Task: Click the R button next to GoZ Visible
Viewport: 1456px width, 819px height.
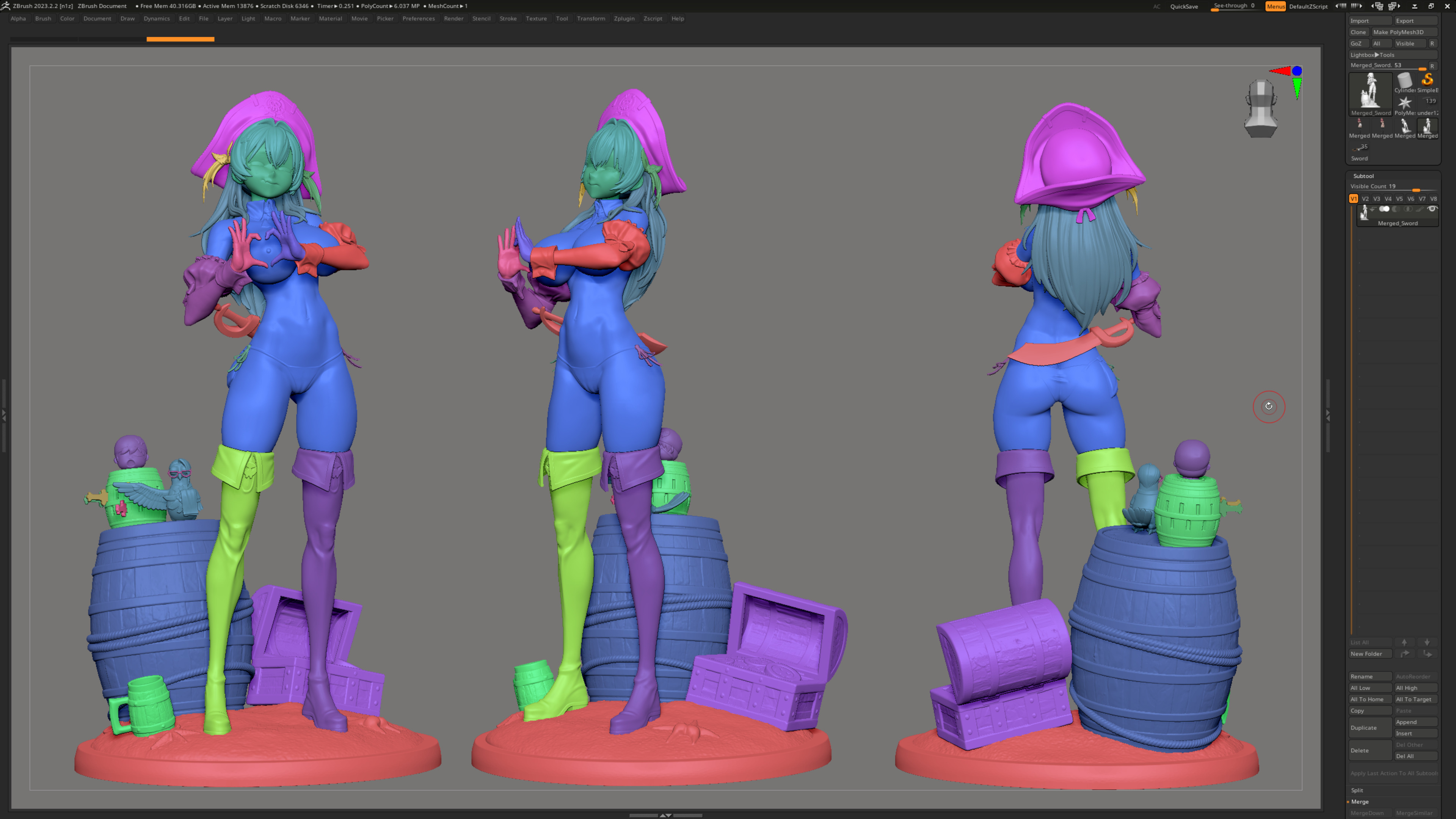Action: pos(1432,44)
